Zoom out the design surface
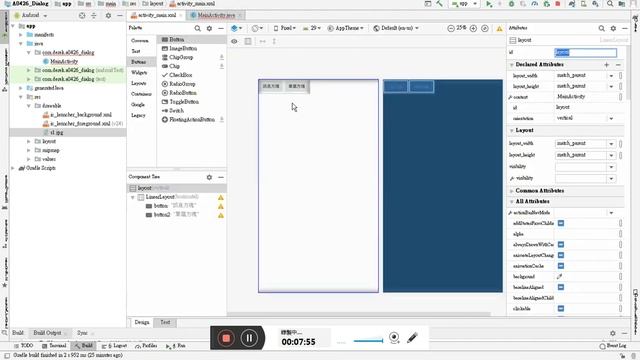640x360 pixels. pyautogui.click(x=451, y=28)
